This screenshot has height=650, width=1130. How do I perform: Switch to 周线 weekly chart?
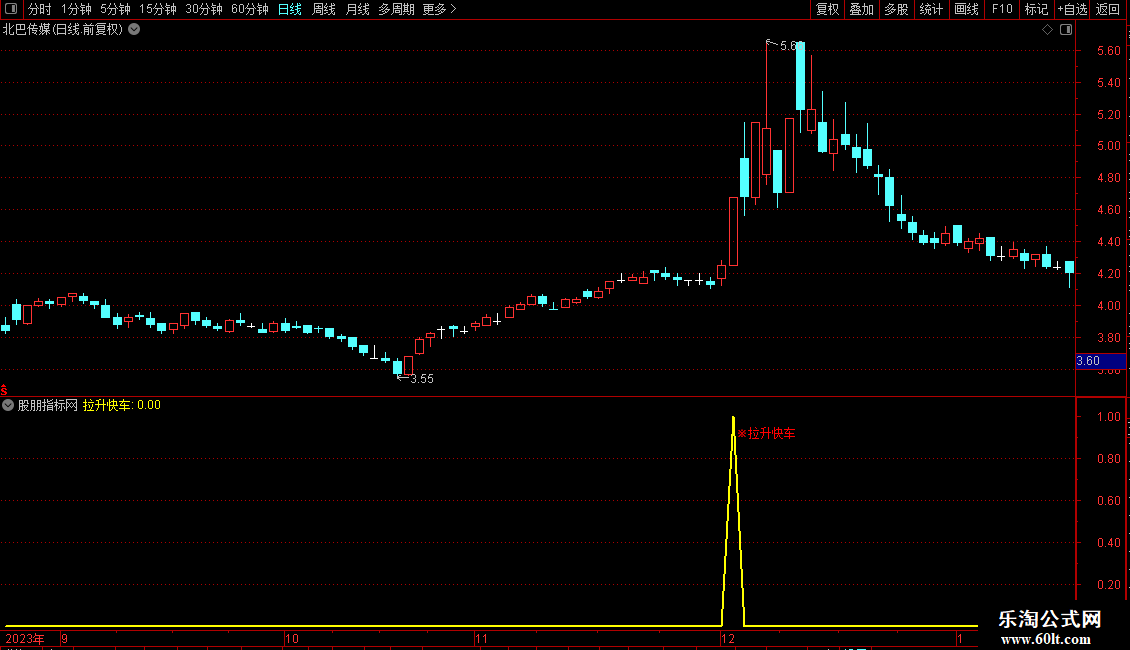tap(324, 9)
